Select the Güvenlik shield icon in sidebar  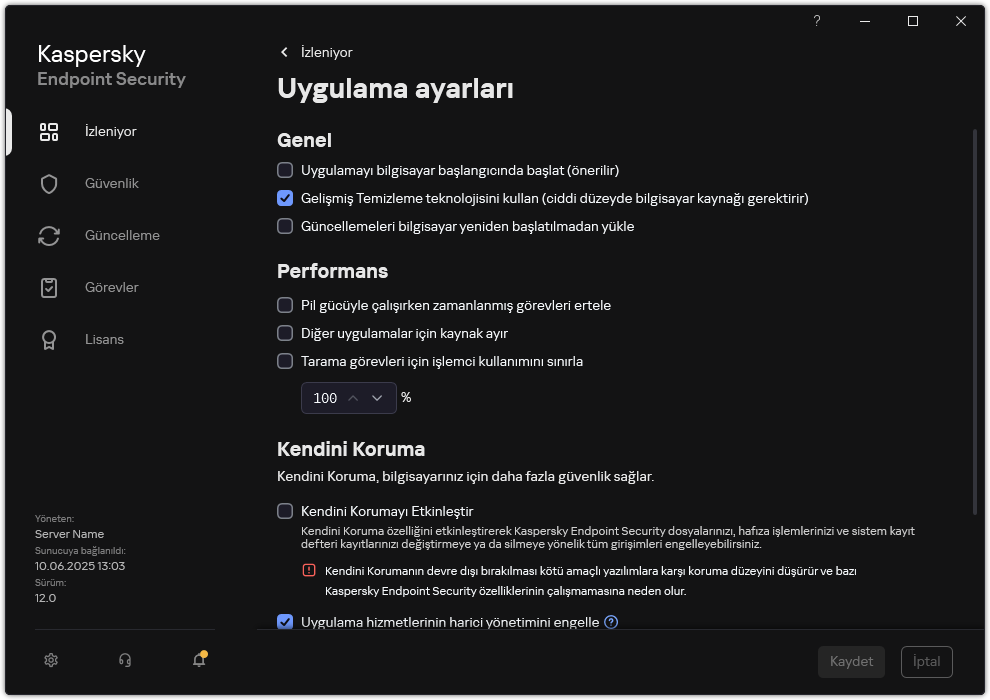[49, 183]
